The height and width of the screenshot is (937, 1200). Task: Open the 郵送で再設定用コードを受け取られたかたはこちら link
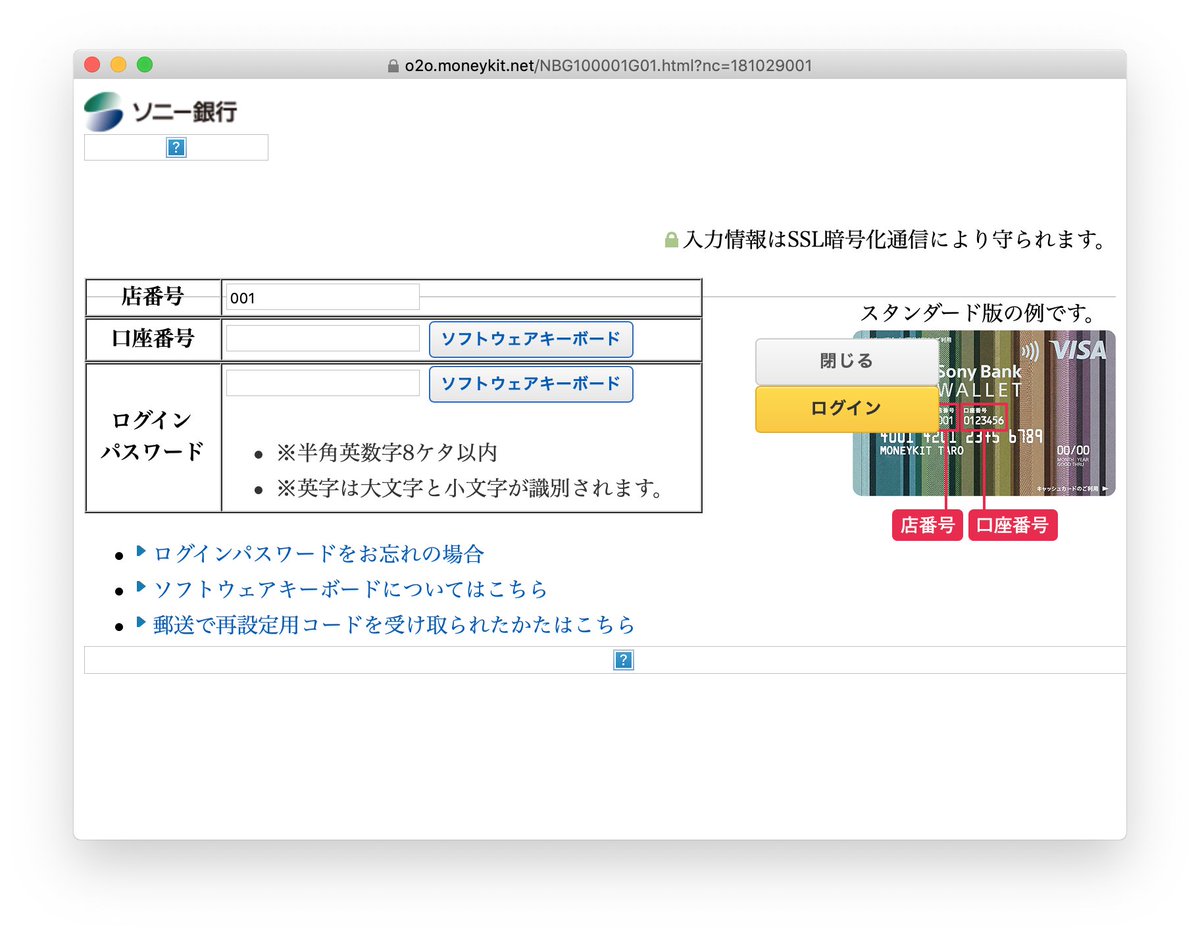pos(394,625)
